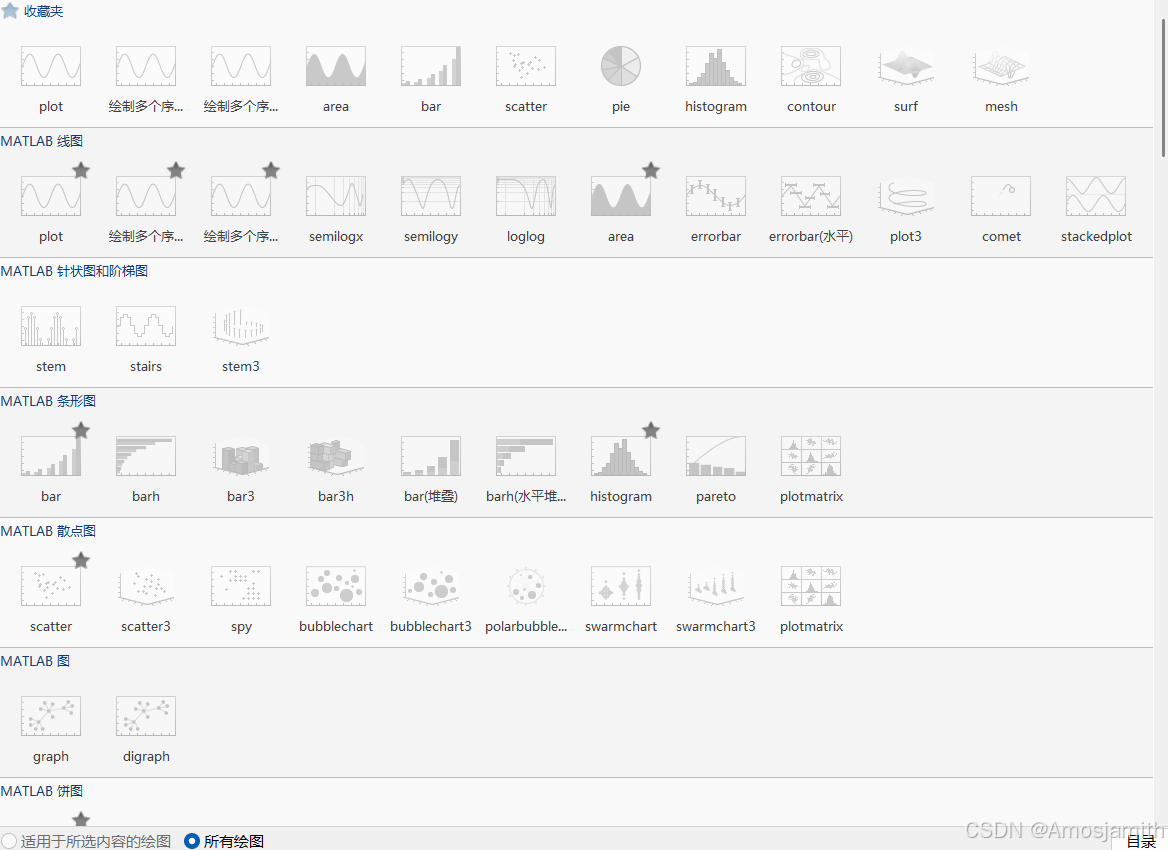Image resolution: width=1168 pixels, height=850 pixels.
Task: Pick the loglog plot icon
Action: click(x=526, y=197)
